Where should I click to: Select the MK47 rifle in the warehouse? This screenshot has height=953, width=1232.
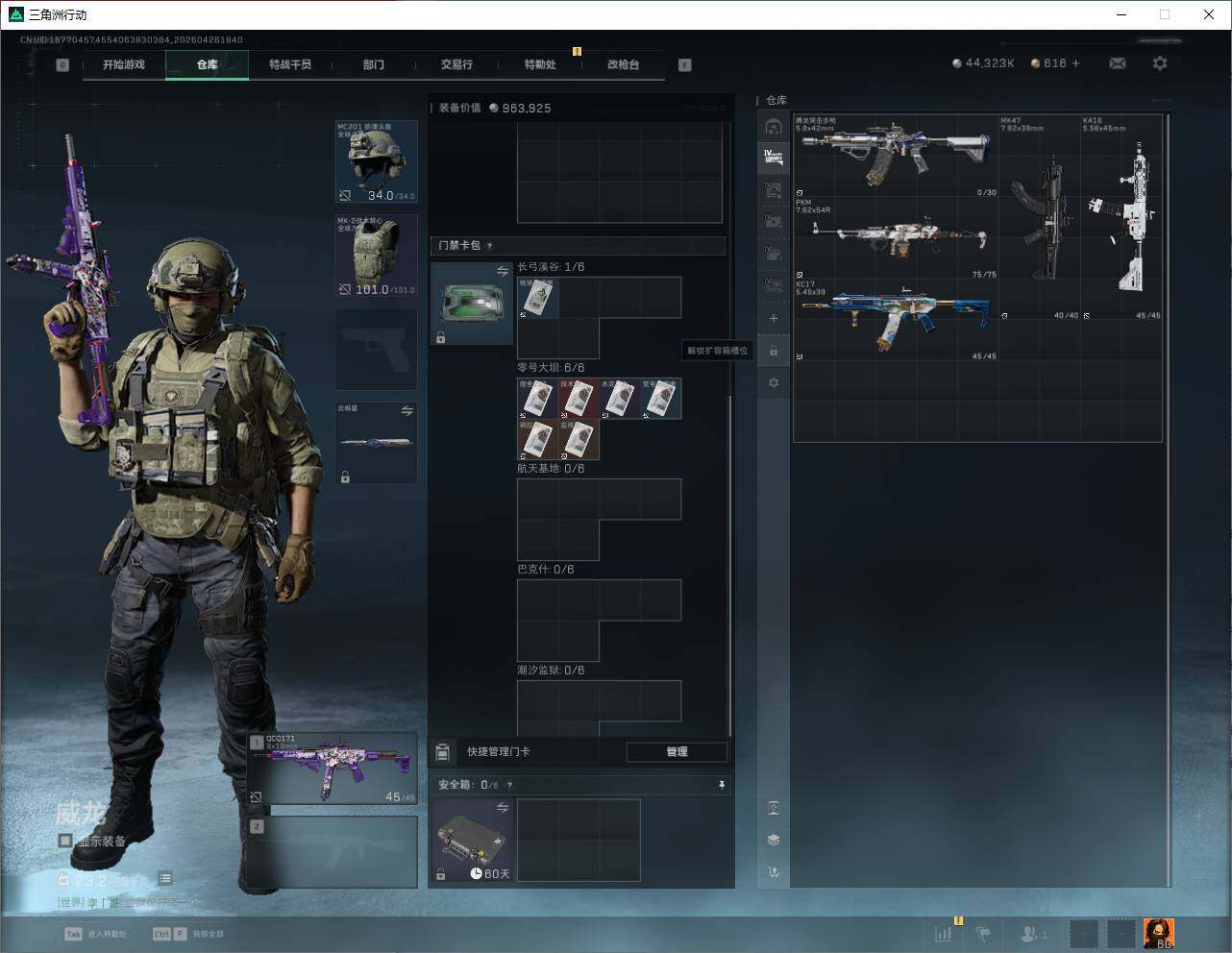pyautogui.click(x=1040, y=218)
